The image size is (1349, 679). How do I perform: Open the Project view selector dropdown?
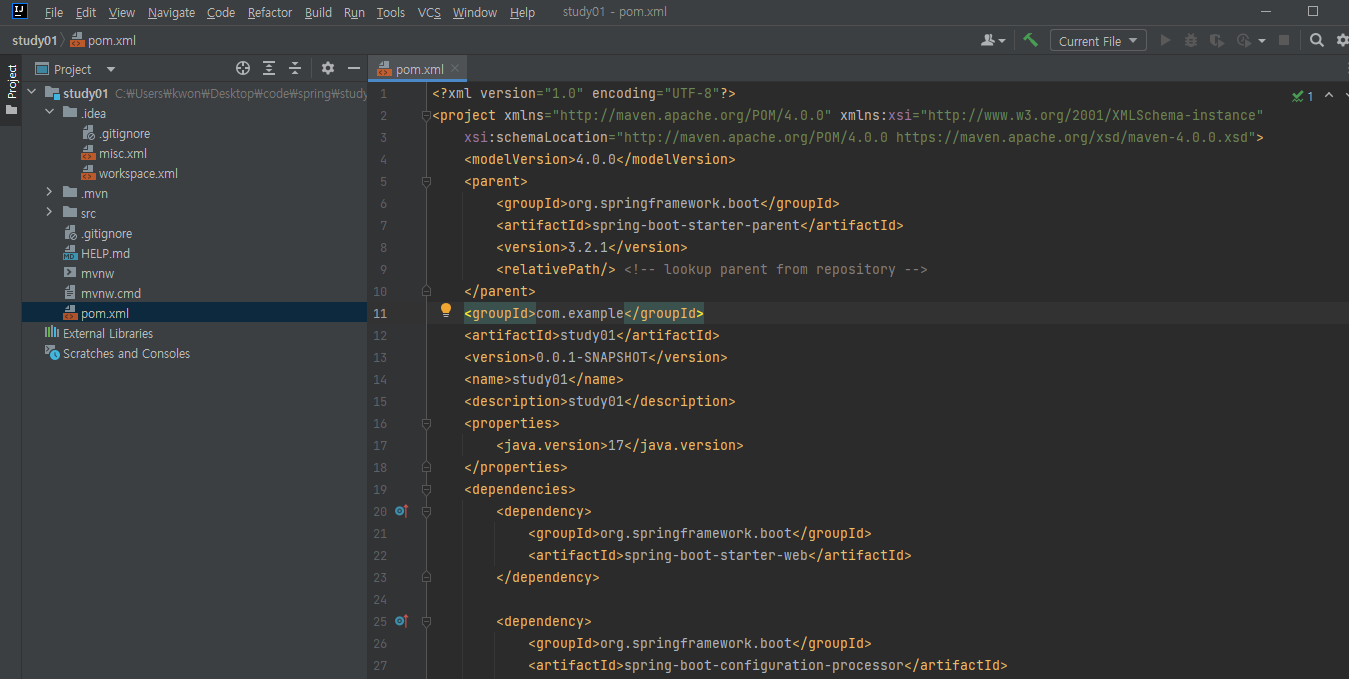click(110, 69)
